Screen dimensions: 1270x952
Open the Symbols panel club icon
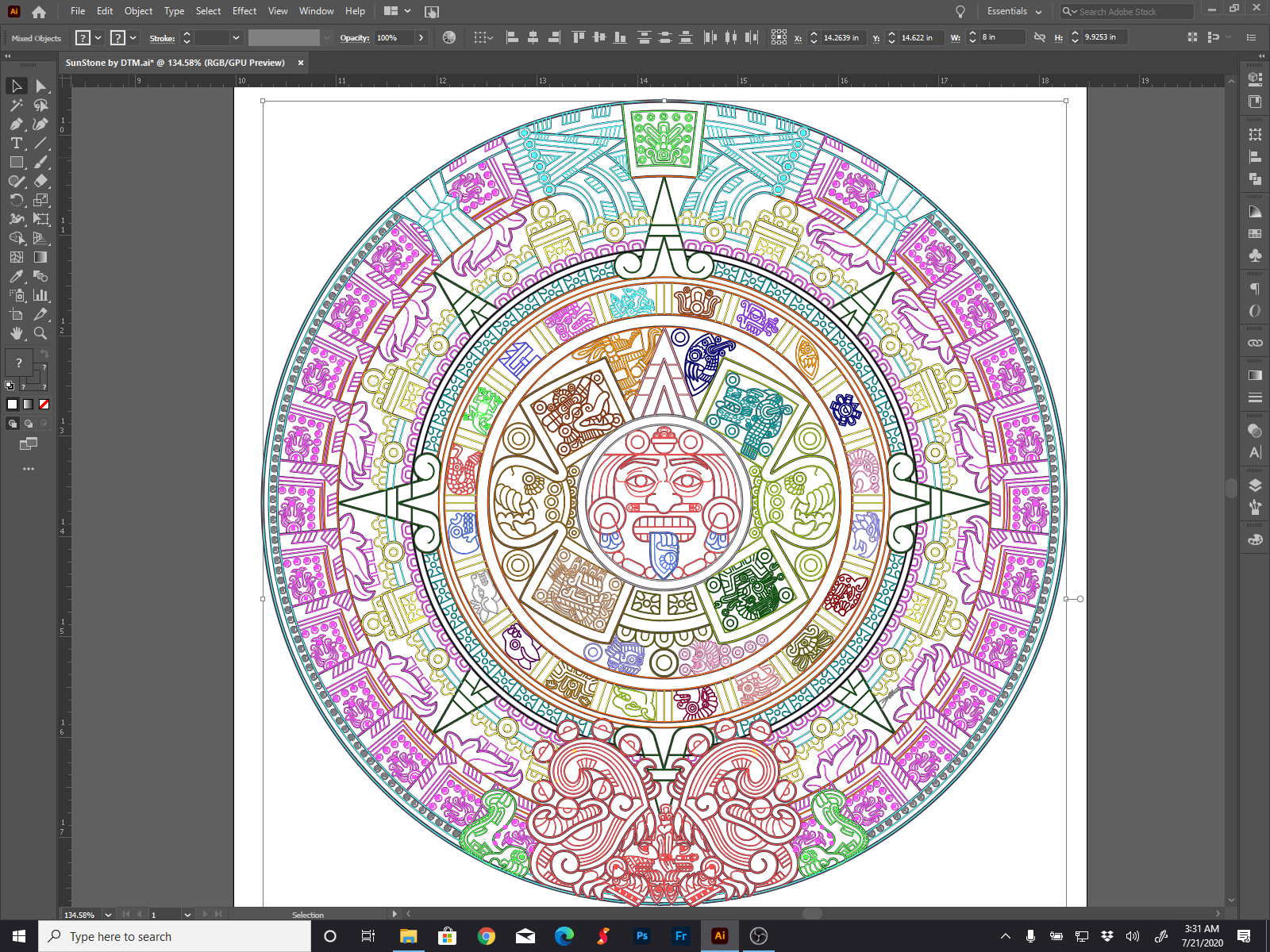coord(1255,255)
